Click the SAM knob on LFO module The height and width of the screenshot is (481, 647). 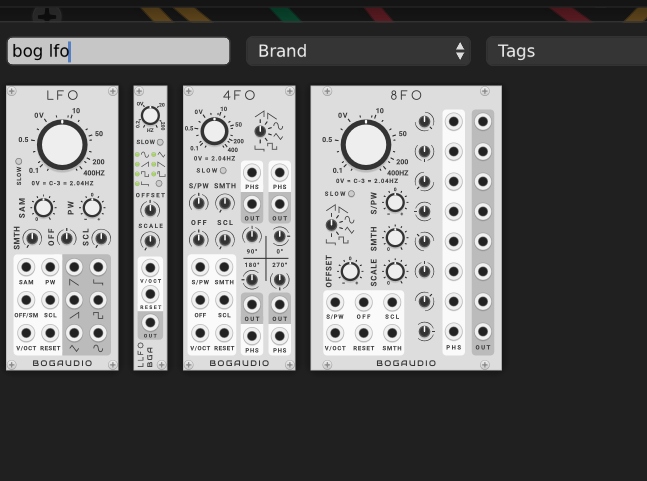click(x=43, y=207)
